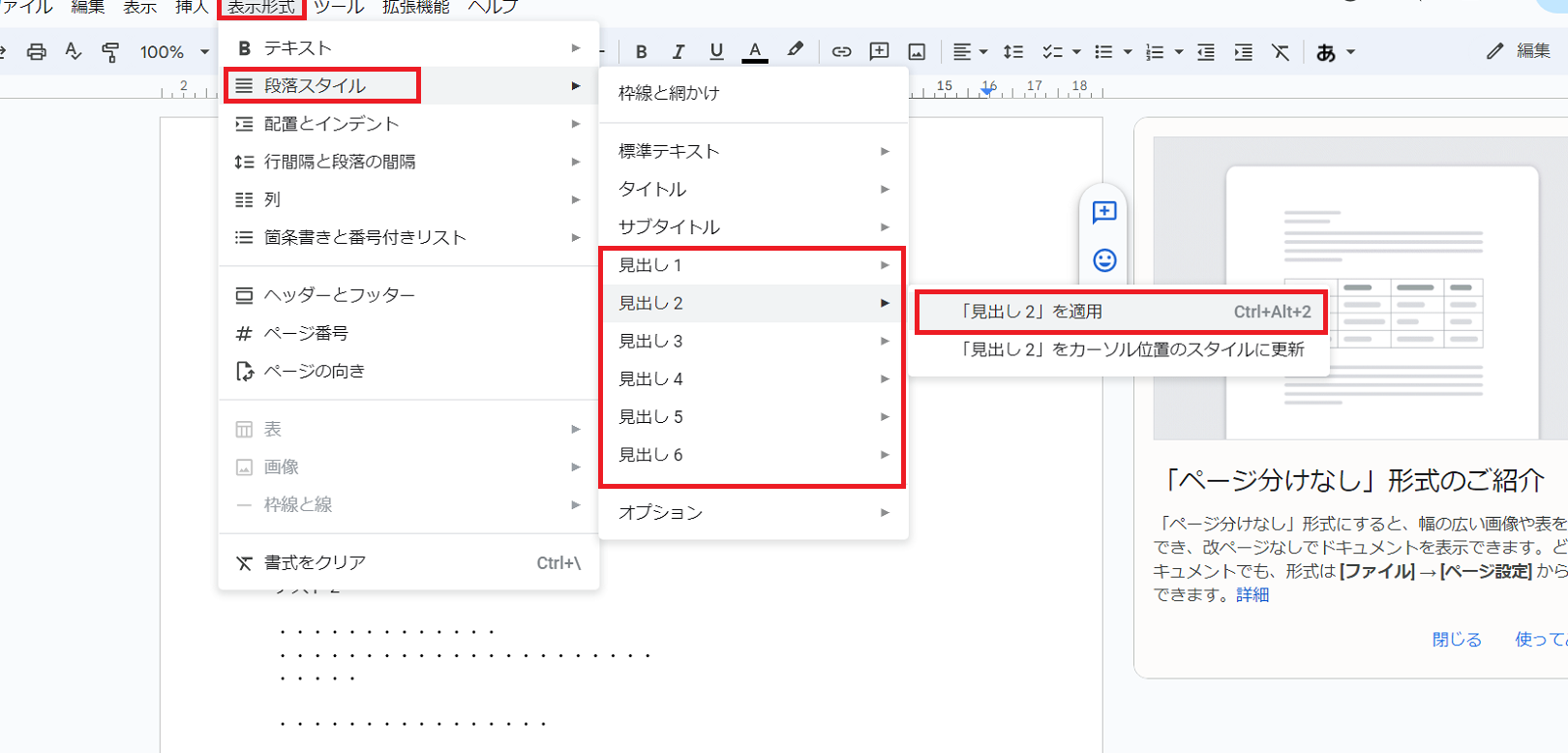Choose 「見出し 2」をカーソル位置のスタイルに更新
The height and width of the screenshot is (753, 1568).
coord(1120,349)
